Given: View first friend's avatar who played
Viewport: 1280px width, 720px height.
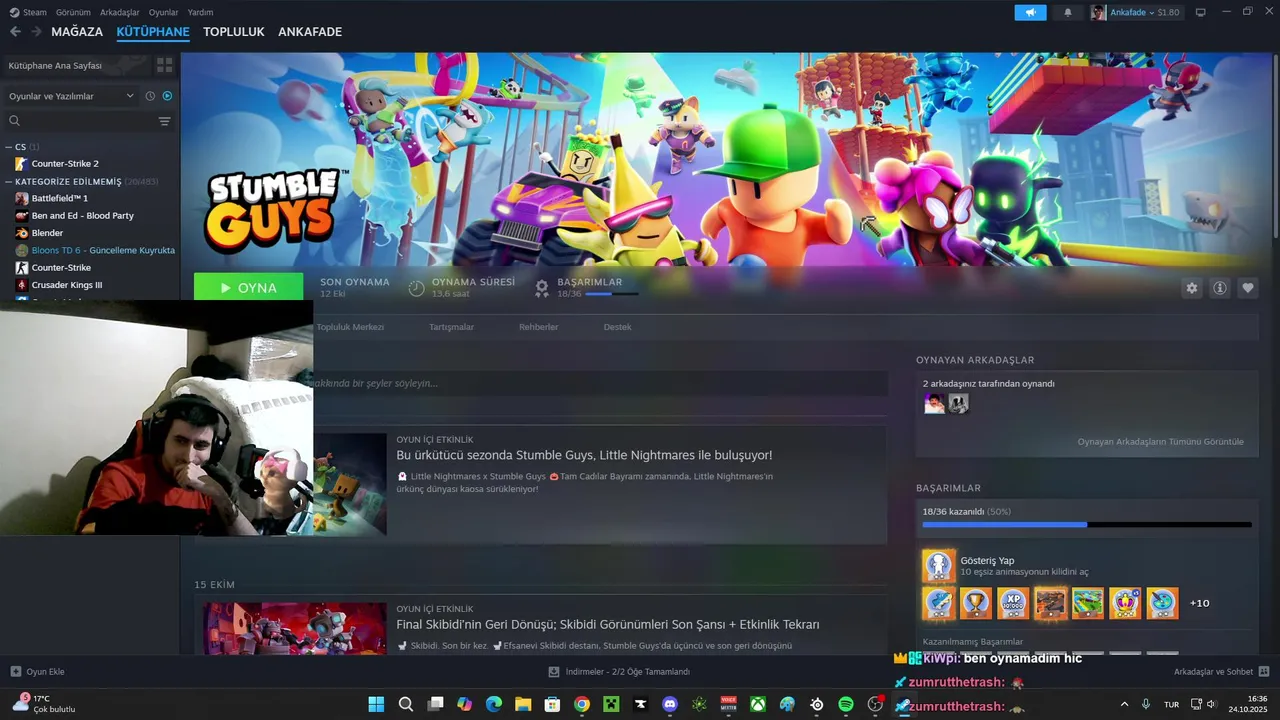Looking at the screenshot, I should tap(934, 404).
